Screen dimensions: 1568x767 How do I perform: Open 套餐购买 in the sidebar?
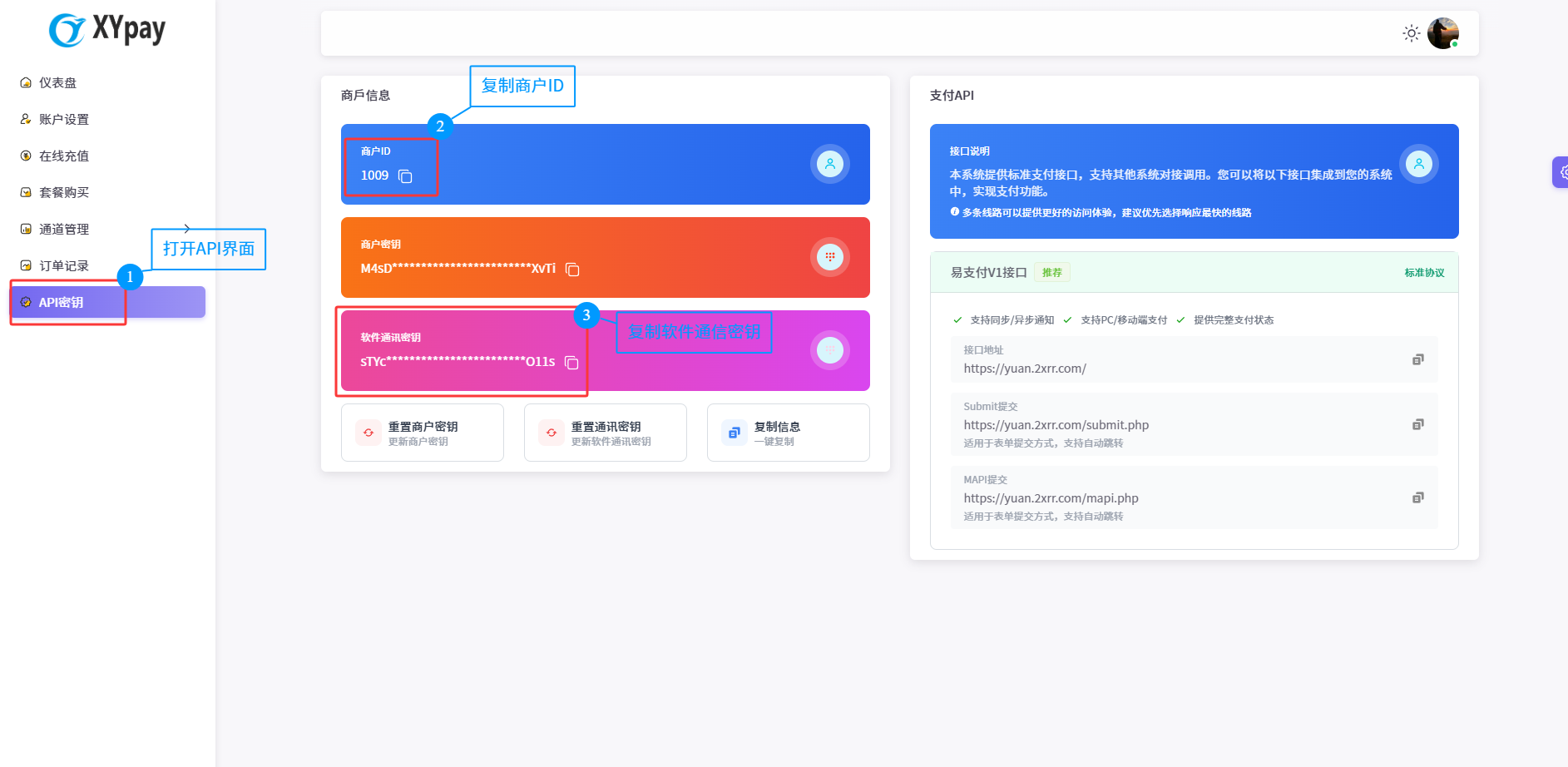63,193
